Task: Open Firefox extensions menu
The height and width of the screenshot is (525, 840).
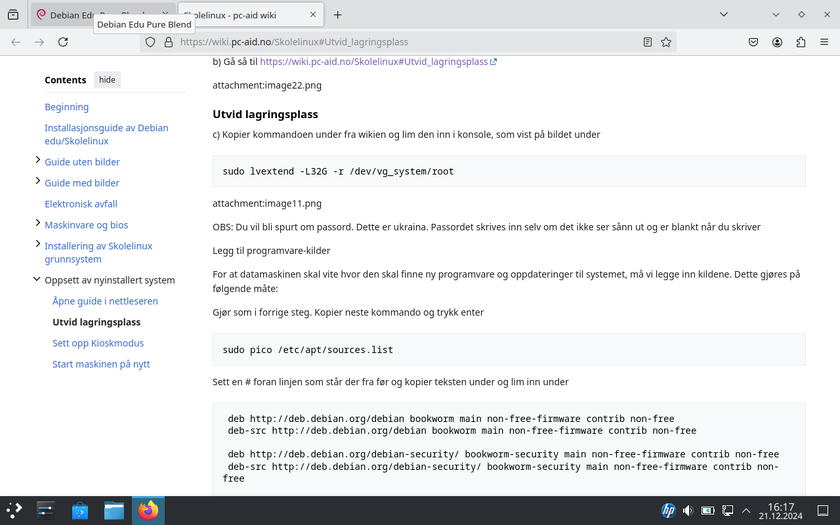Action: point(801,42)
